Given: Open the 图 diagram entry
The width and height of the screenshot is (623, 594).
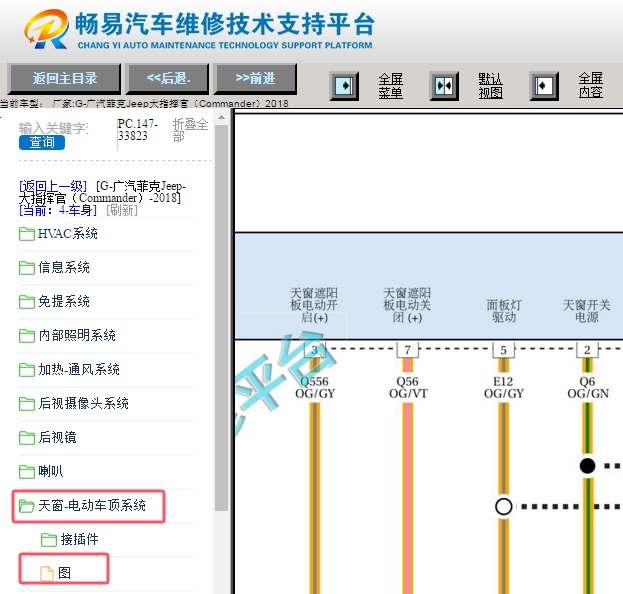Looking at the screenshot, I should (x=64, y=573).
